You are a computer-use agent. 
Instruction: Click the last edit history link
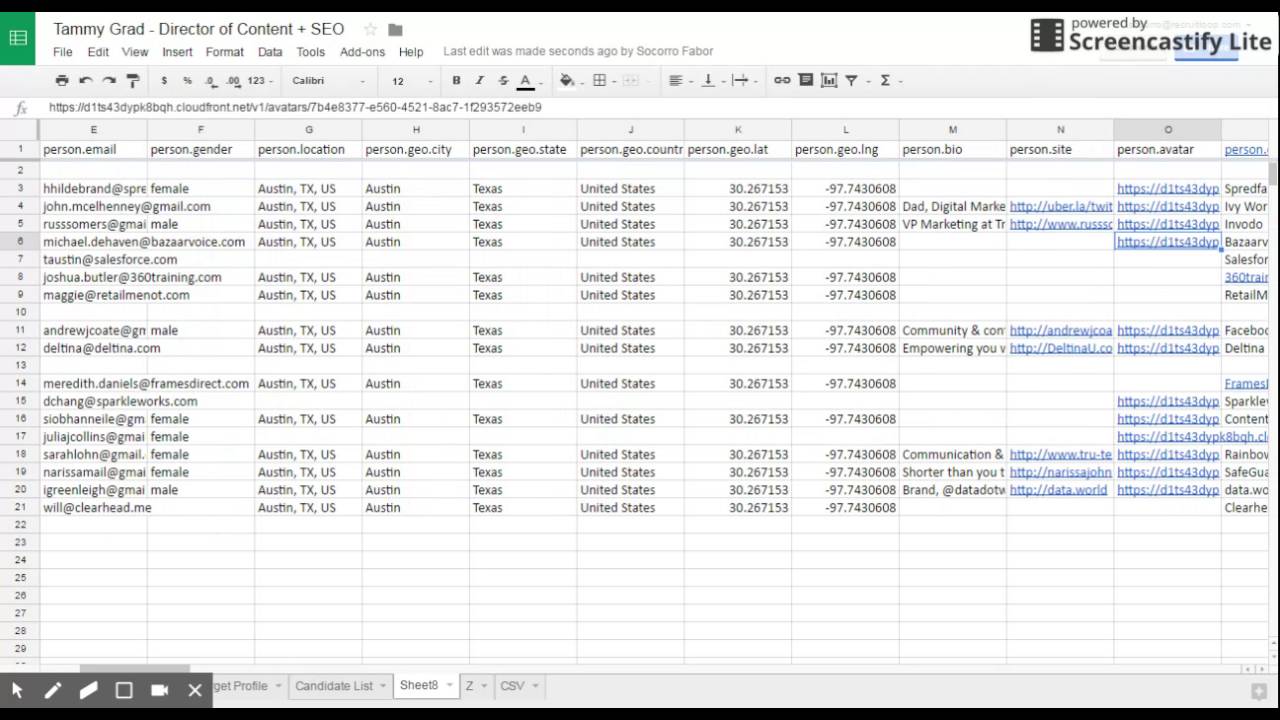578,51
